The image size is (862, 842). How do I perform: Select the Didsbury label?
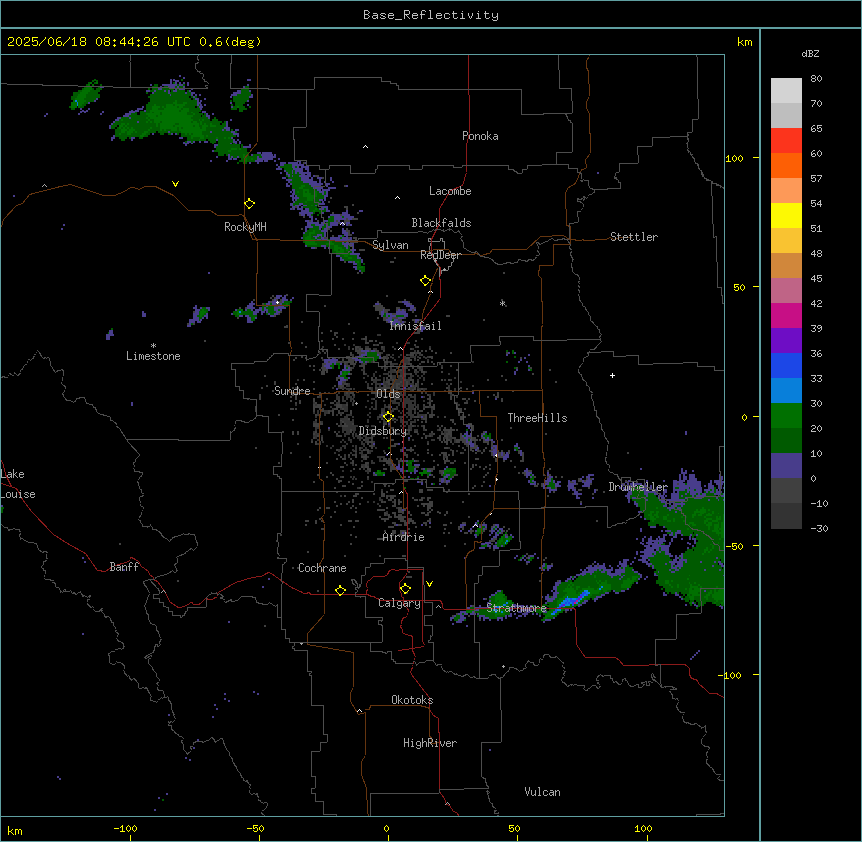click(383, 431)
